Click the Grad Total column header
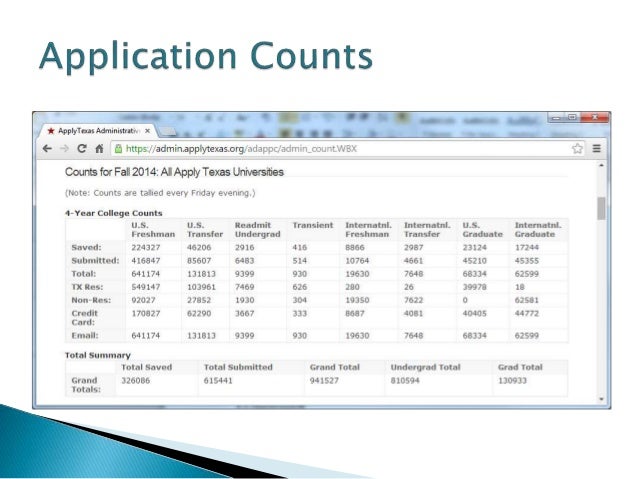 coord(520,367)
